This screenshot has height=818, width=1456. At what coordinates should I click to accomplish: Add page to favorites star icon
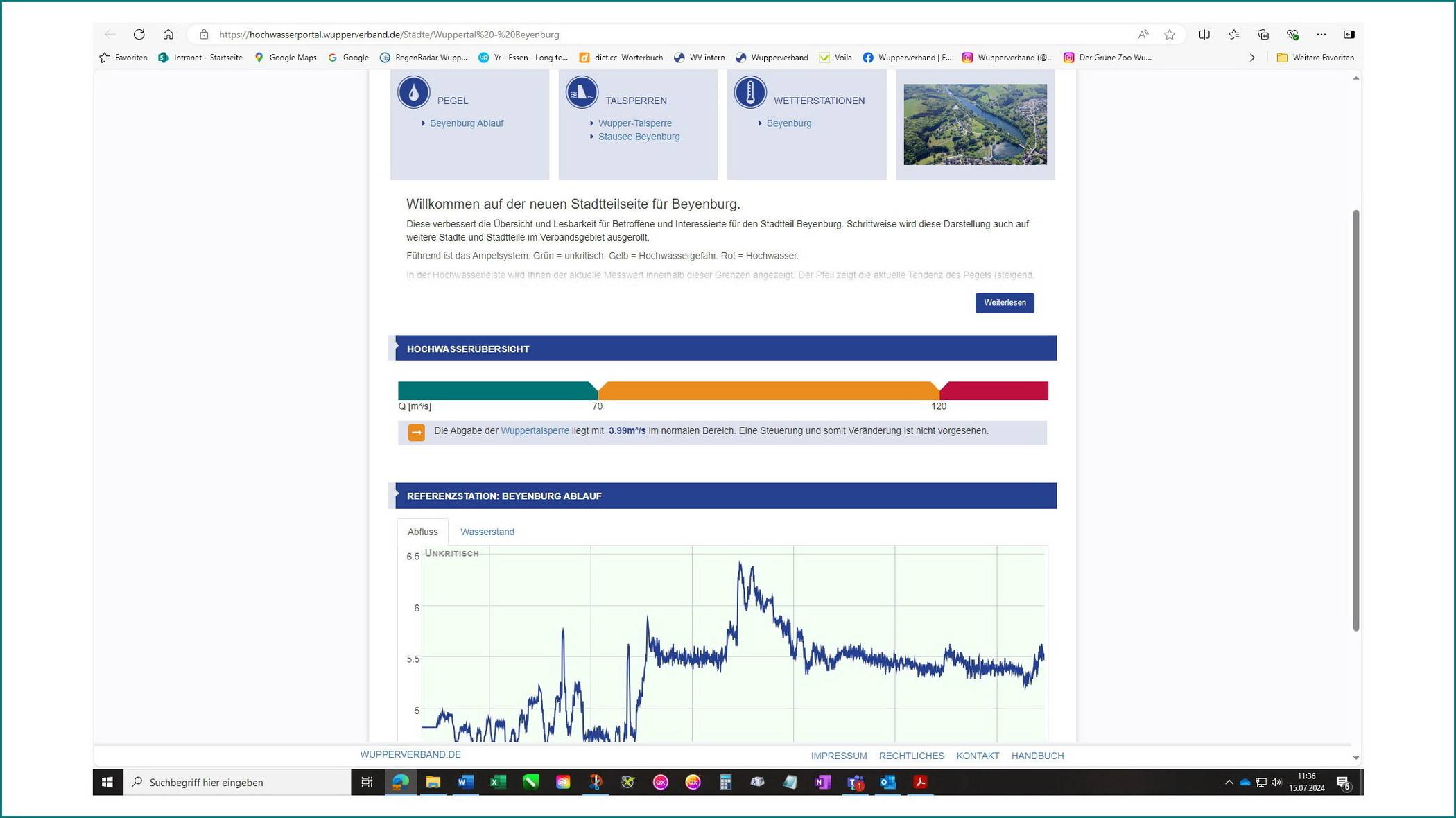coord(1170,34)
